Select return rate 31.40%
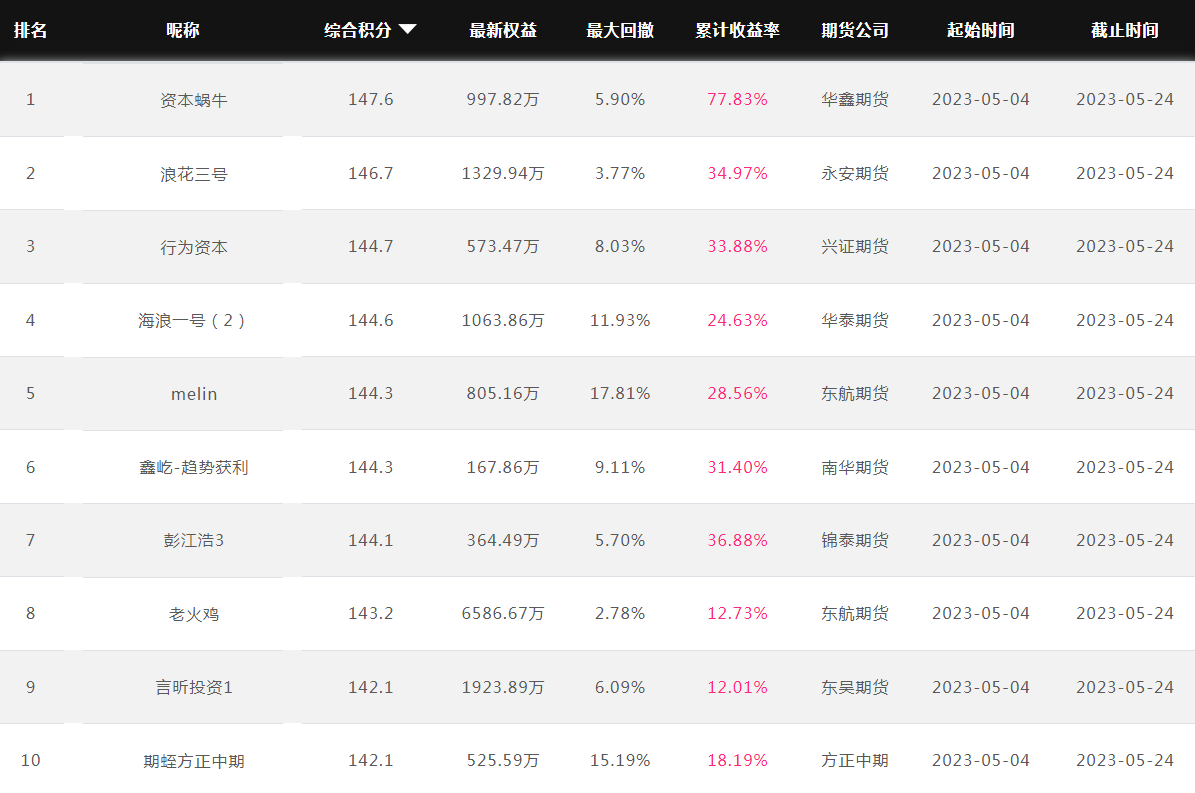This screenshot has width=1195, height=793. tap(738, 467)
